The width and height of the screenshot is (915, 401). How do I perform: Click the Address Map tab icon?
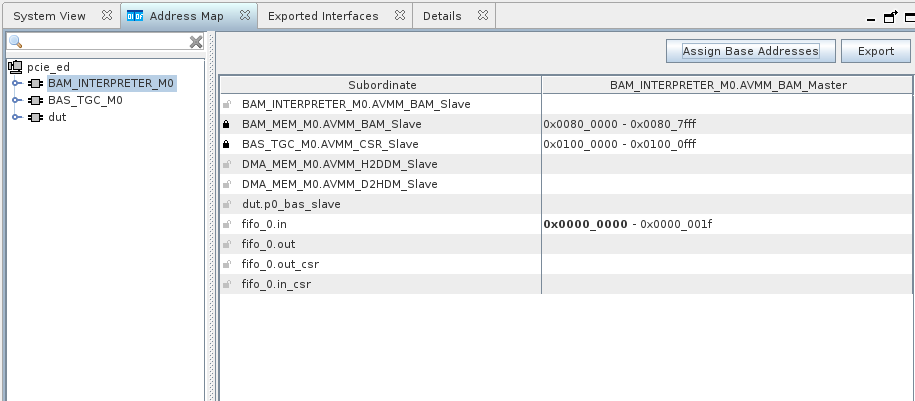pos(135,16)
